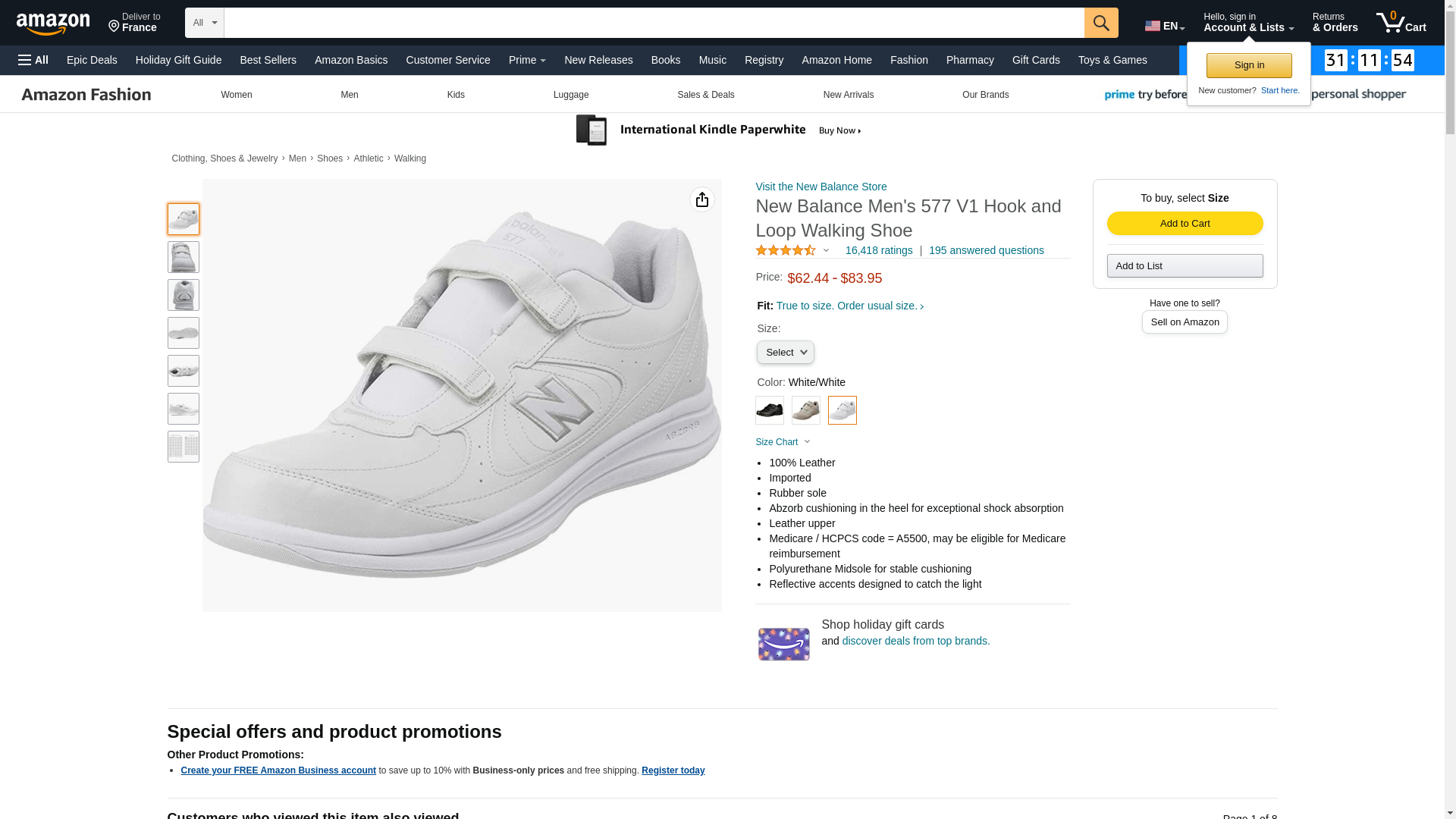Open the EN language selector
This screenshot has width=1456, height=819.
point(1164,26)
